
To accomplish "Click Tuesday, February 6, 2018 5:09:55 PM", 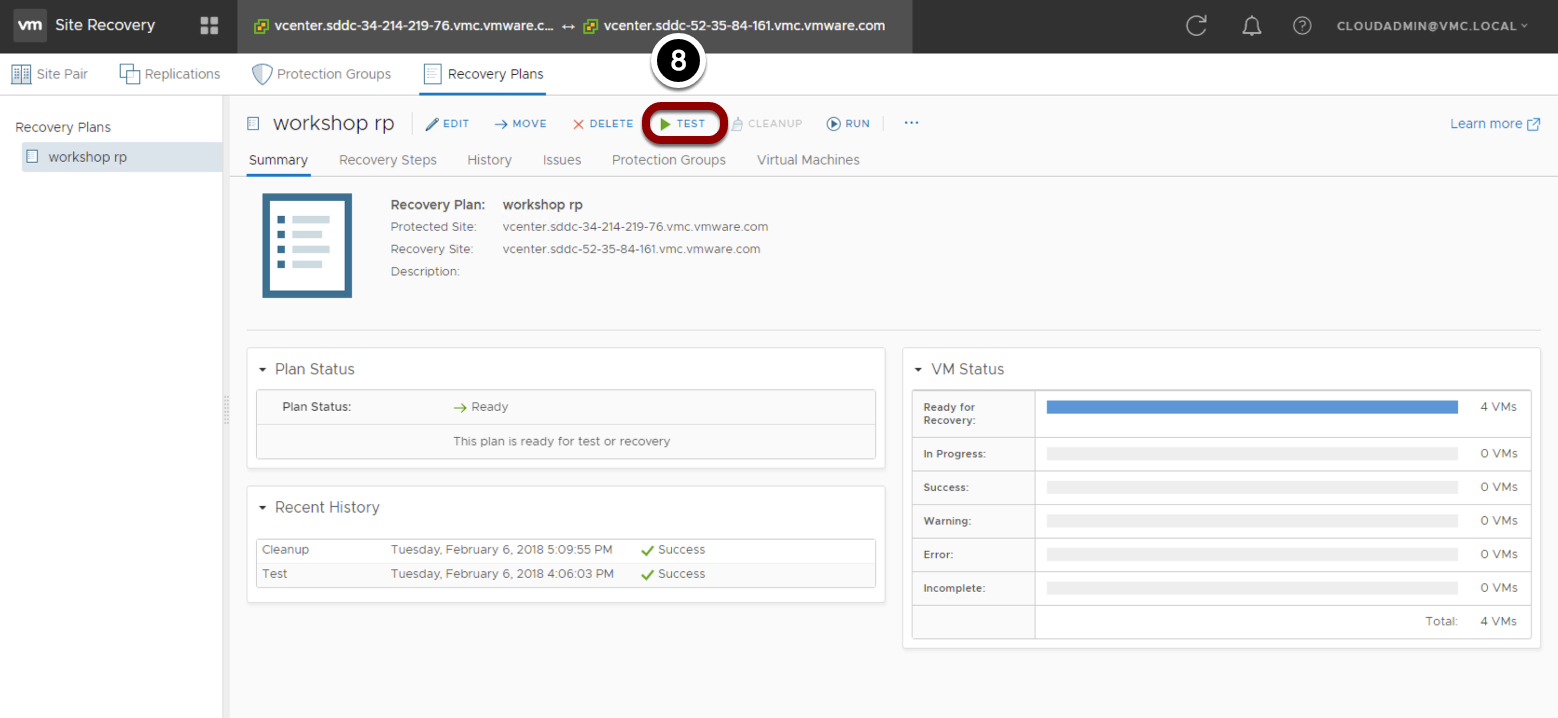I will [501, 550].
